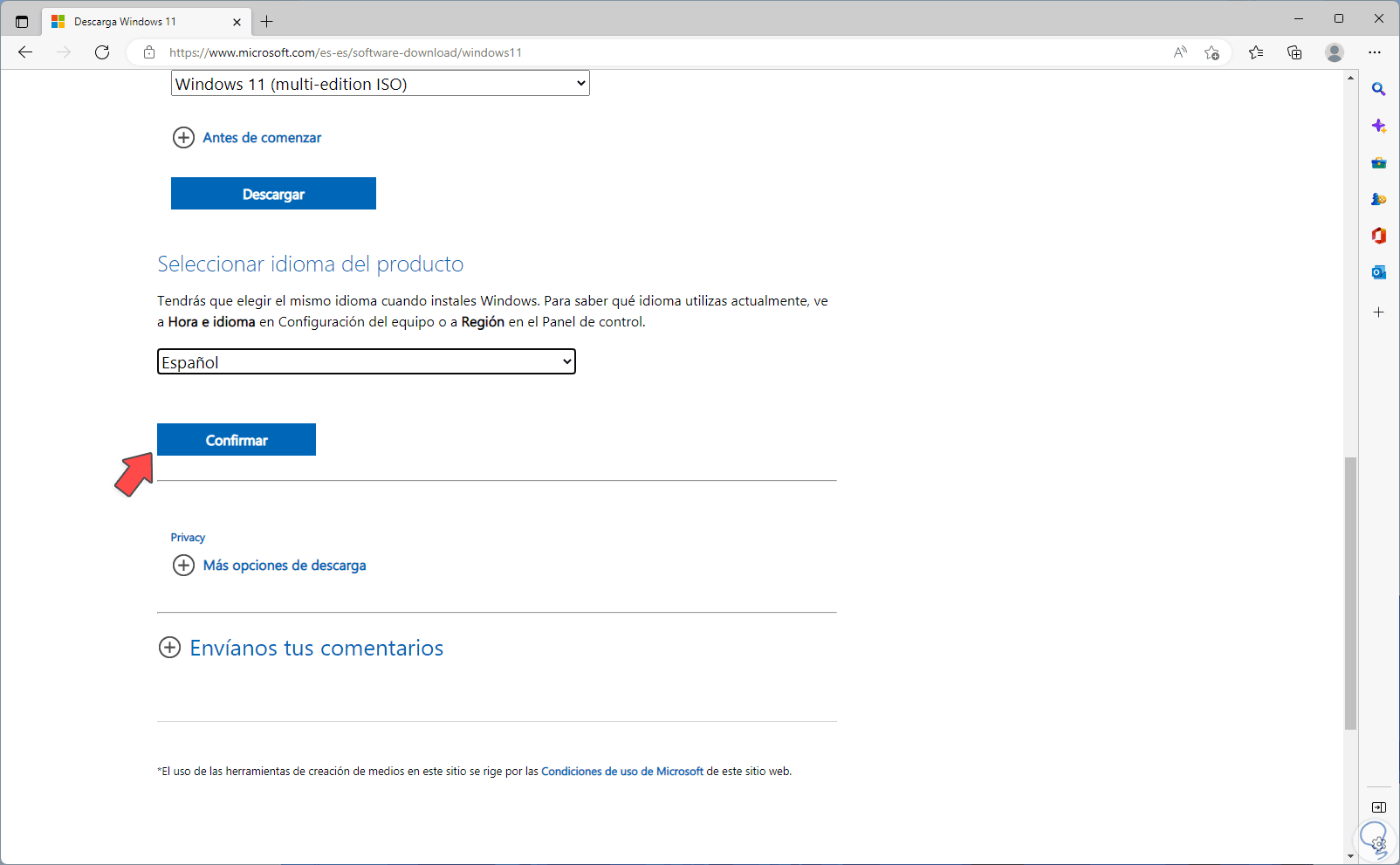
Task: Close the Descarga Windows 11 tab
Action: [x=237, y=22]
